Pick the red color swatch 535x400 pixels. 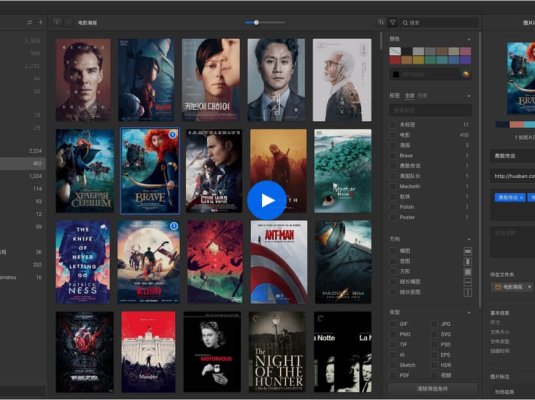coord(395,60)
